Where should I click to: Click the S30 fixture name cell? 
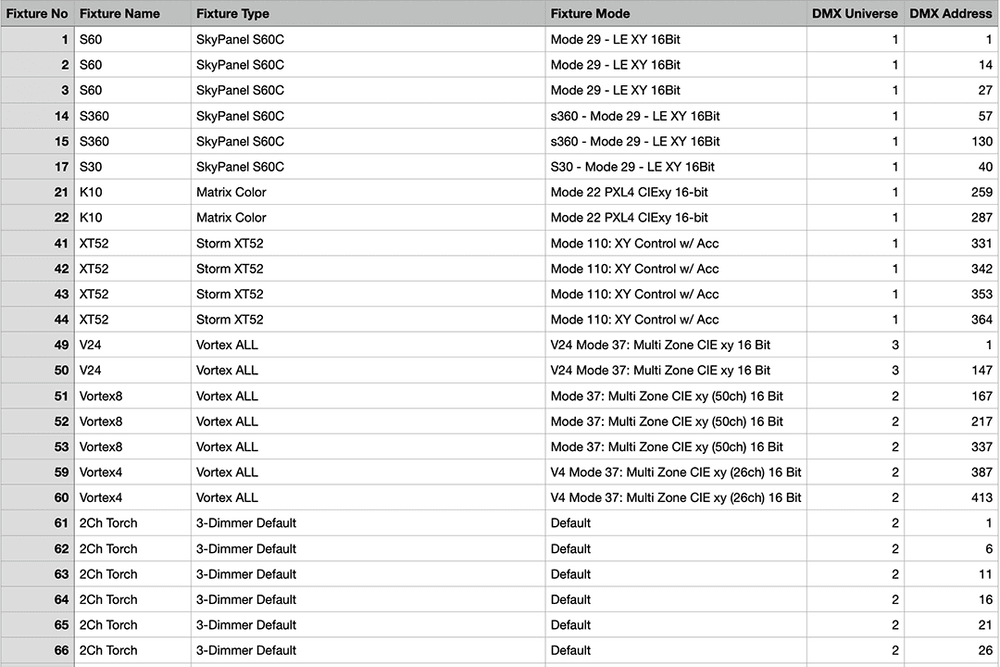[132, 167]
